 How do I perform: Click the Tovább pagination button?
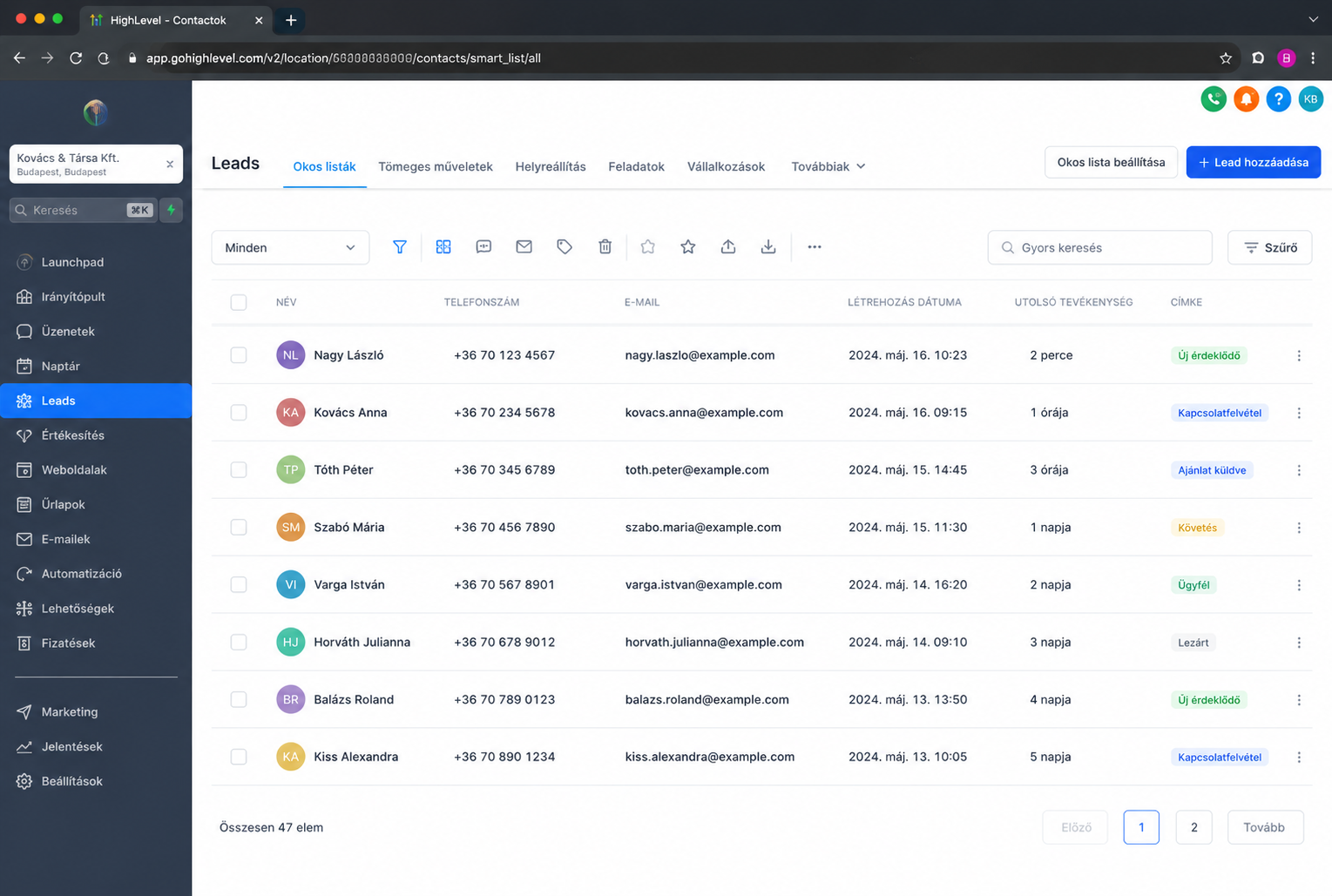[1265, 827]
